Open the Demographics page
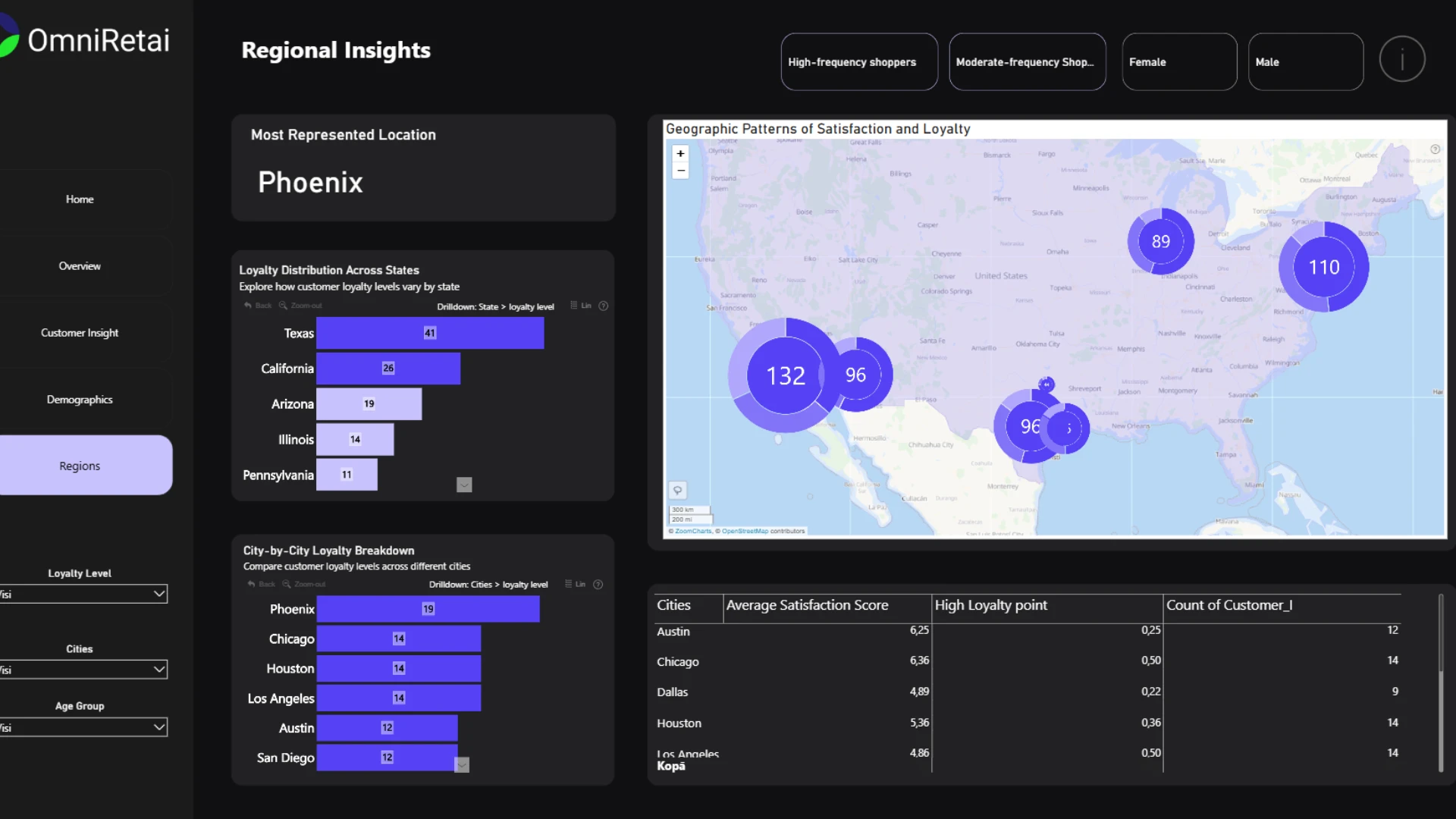 tap(80, 400)
